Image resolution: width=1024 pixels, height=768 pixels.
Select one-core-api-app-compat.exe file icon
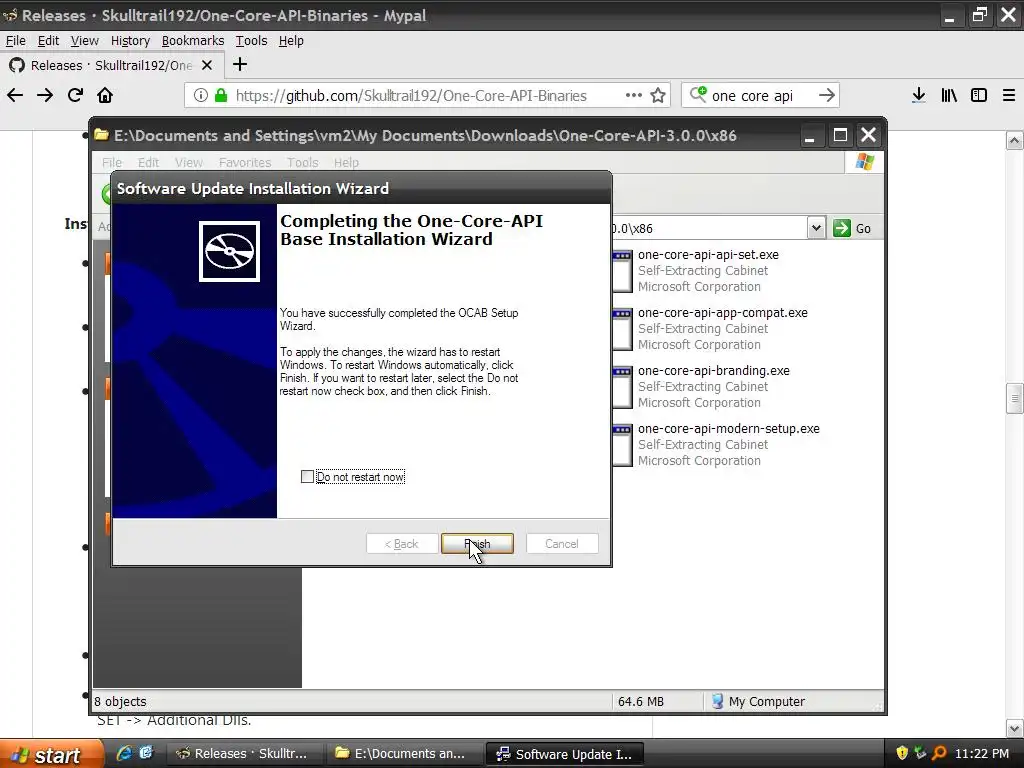tap(622, 328)
